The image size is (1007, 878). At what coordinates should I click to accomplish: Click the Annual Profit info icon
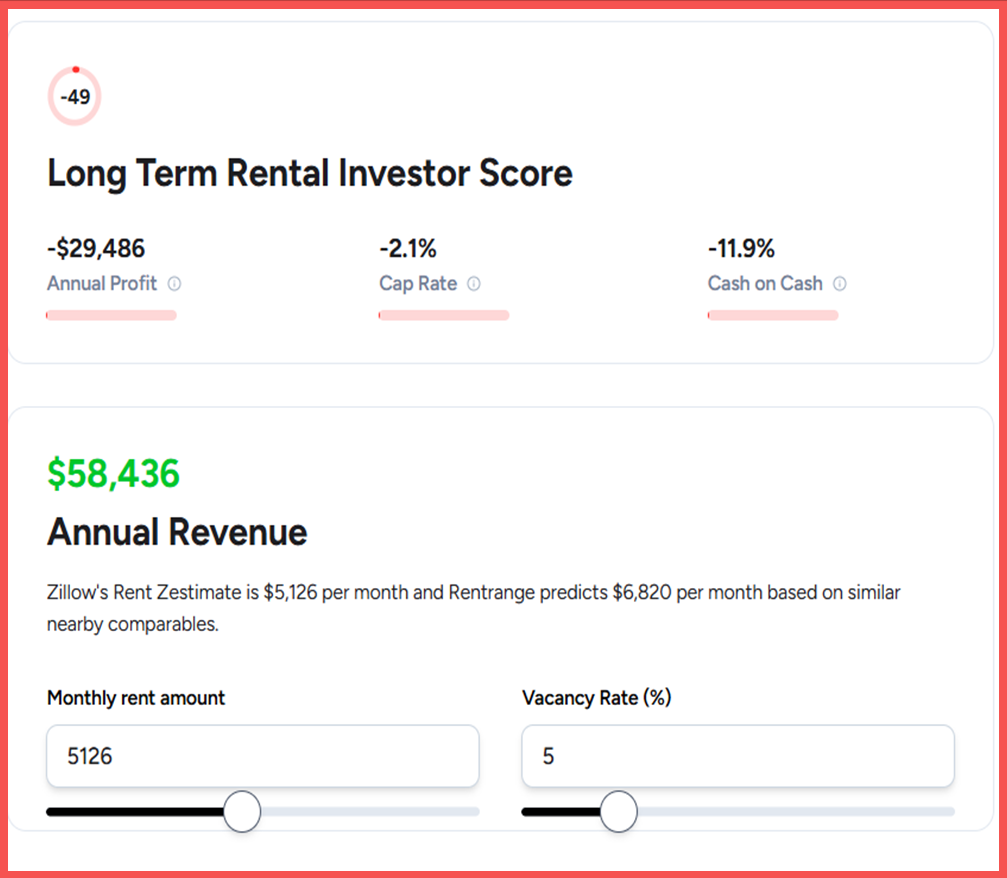pyautogui.click(x=174, y=283)
